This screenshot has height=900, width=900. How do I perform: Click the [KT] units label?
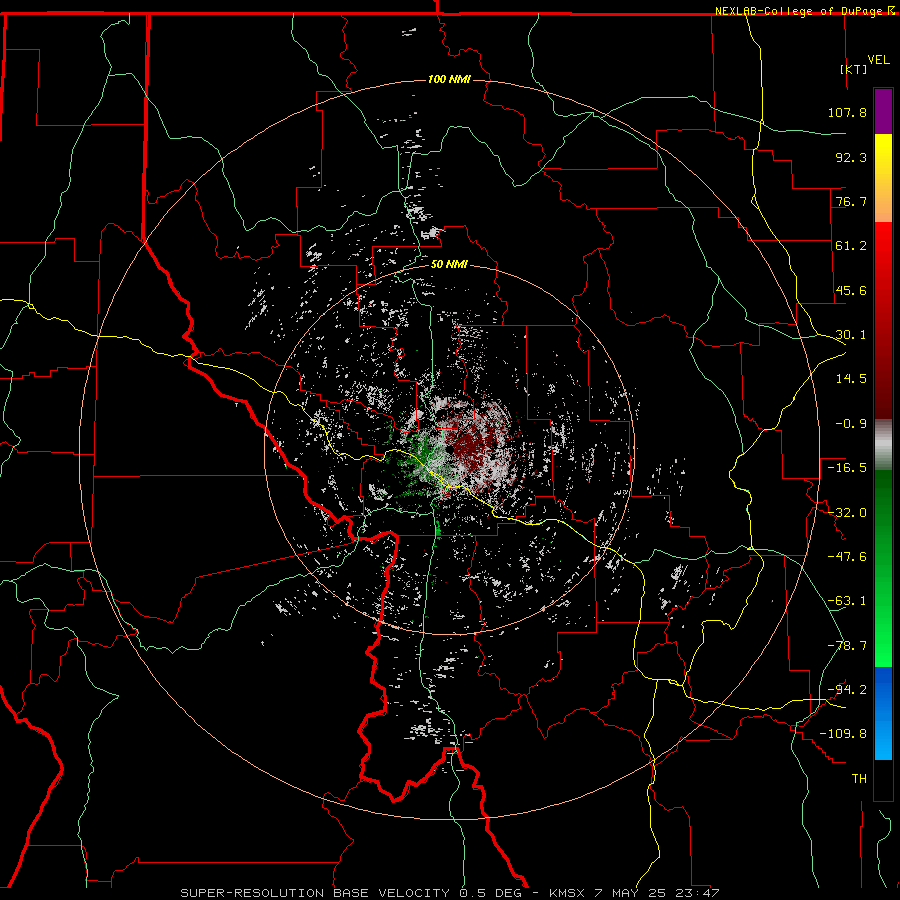click(x=854, y=69)
